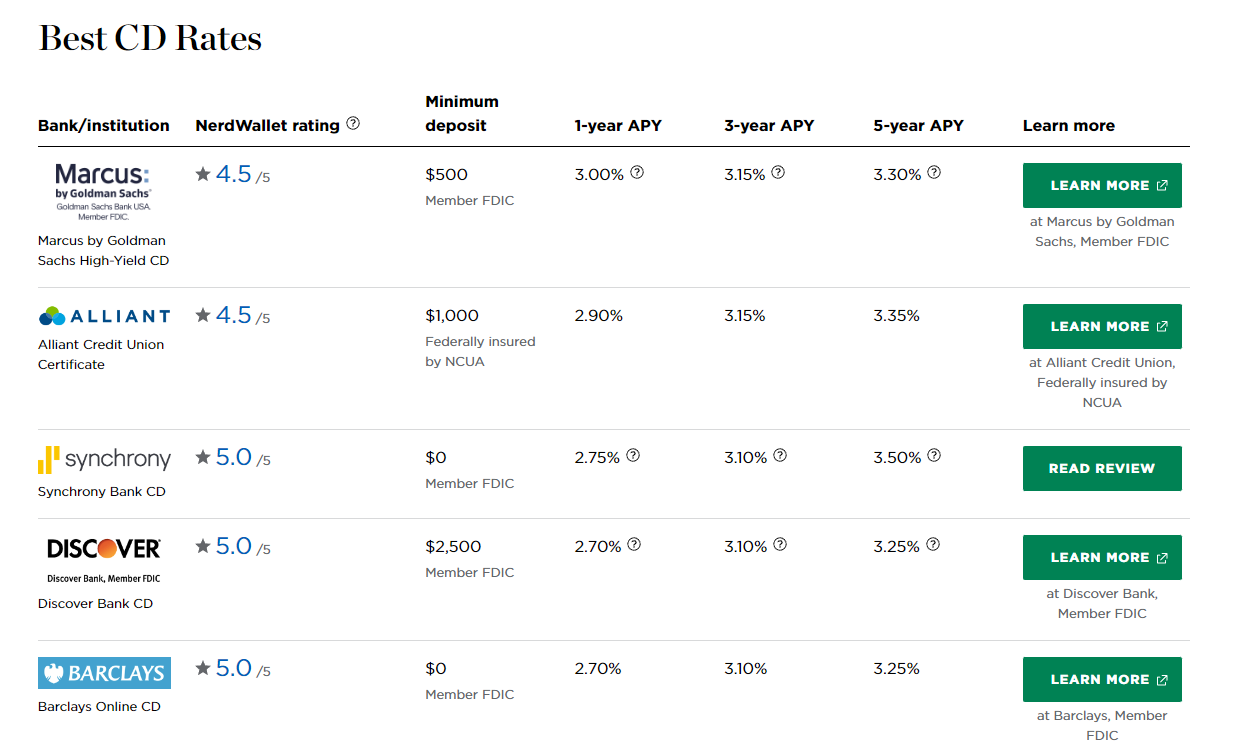Click Discover 5-year APY 3.25% info icon
Screen dimensions: 1235x755
pyautogui.click(x=933, y=545)
